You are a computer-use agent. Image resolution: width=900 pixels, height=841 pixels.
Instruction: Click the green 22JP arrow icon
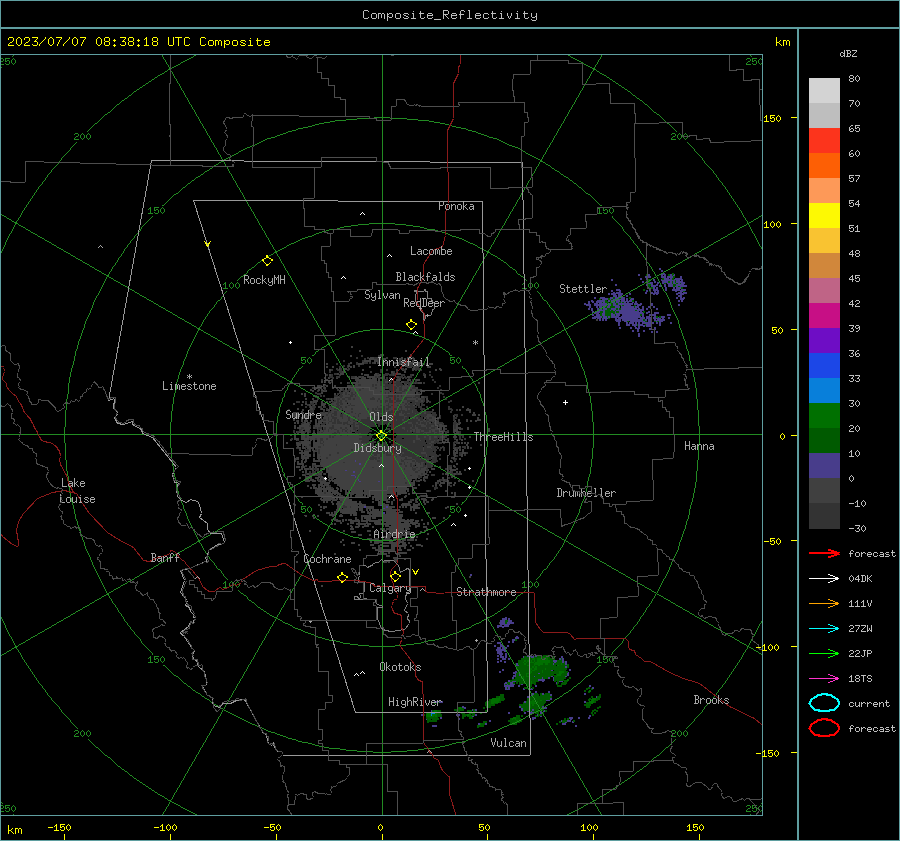point(824,653)
